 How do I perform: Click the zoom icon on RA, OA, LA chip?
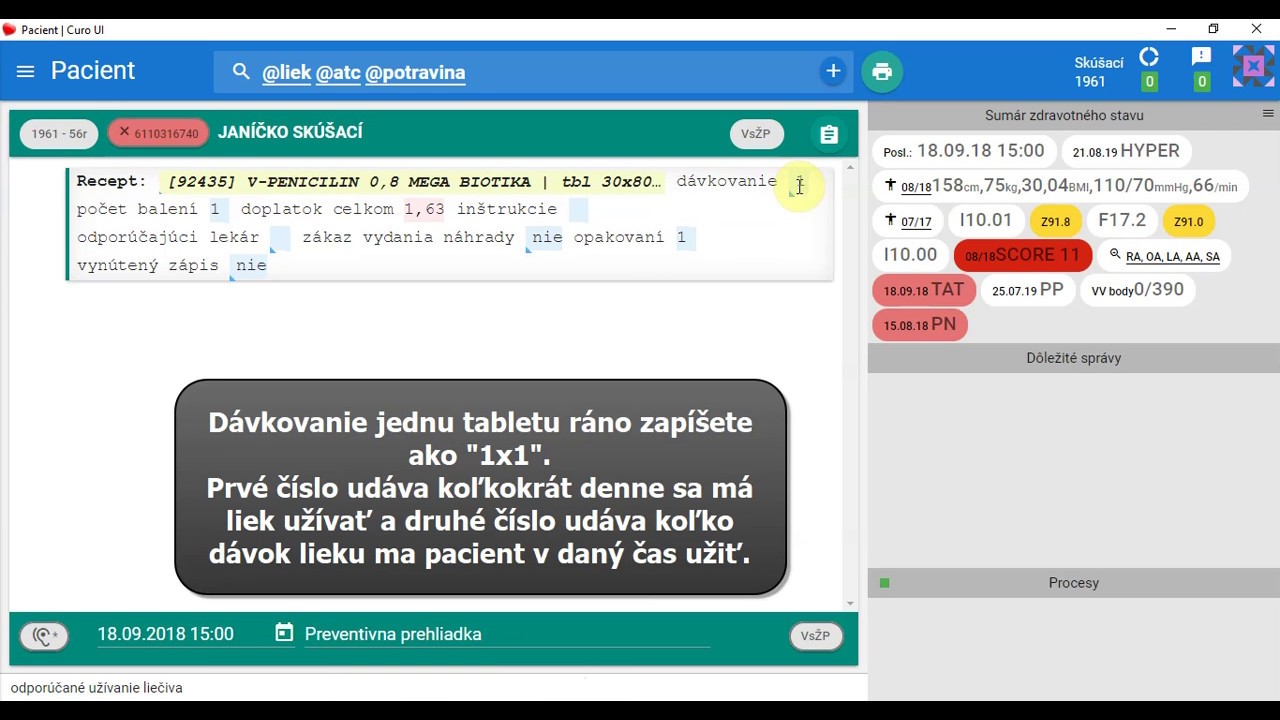[x=1115, y=255]
